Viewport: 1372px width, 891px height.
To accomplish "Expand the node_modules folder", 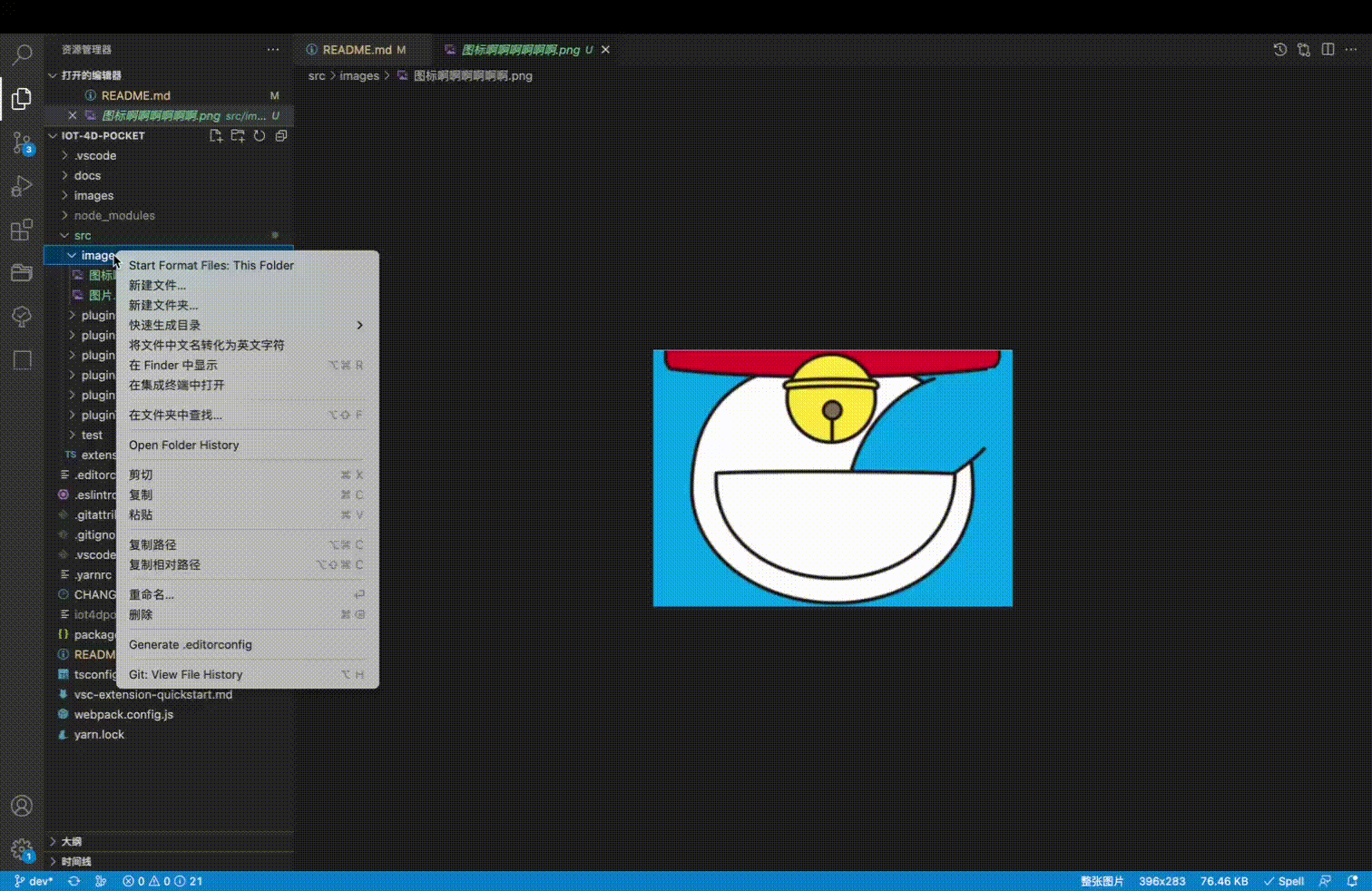I will (171, 215).
